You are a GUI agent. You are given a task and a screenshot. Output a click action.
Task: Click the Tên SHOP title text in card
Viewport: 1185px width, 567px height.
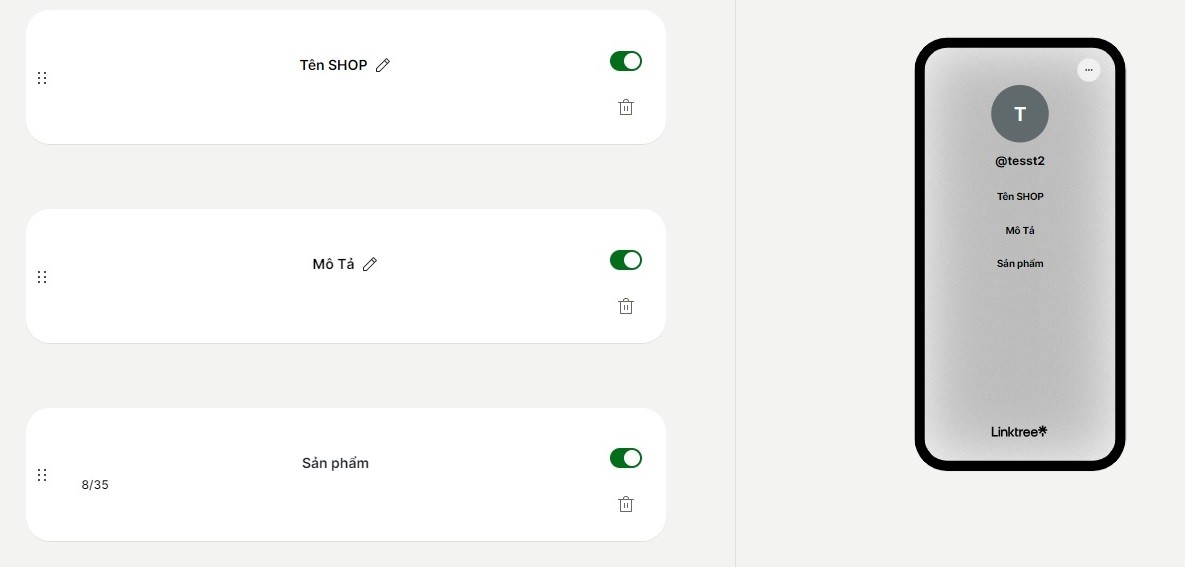click(333, 65)
